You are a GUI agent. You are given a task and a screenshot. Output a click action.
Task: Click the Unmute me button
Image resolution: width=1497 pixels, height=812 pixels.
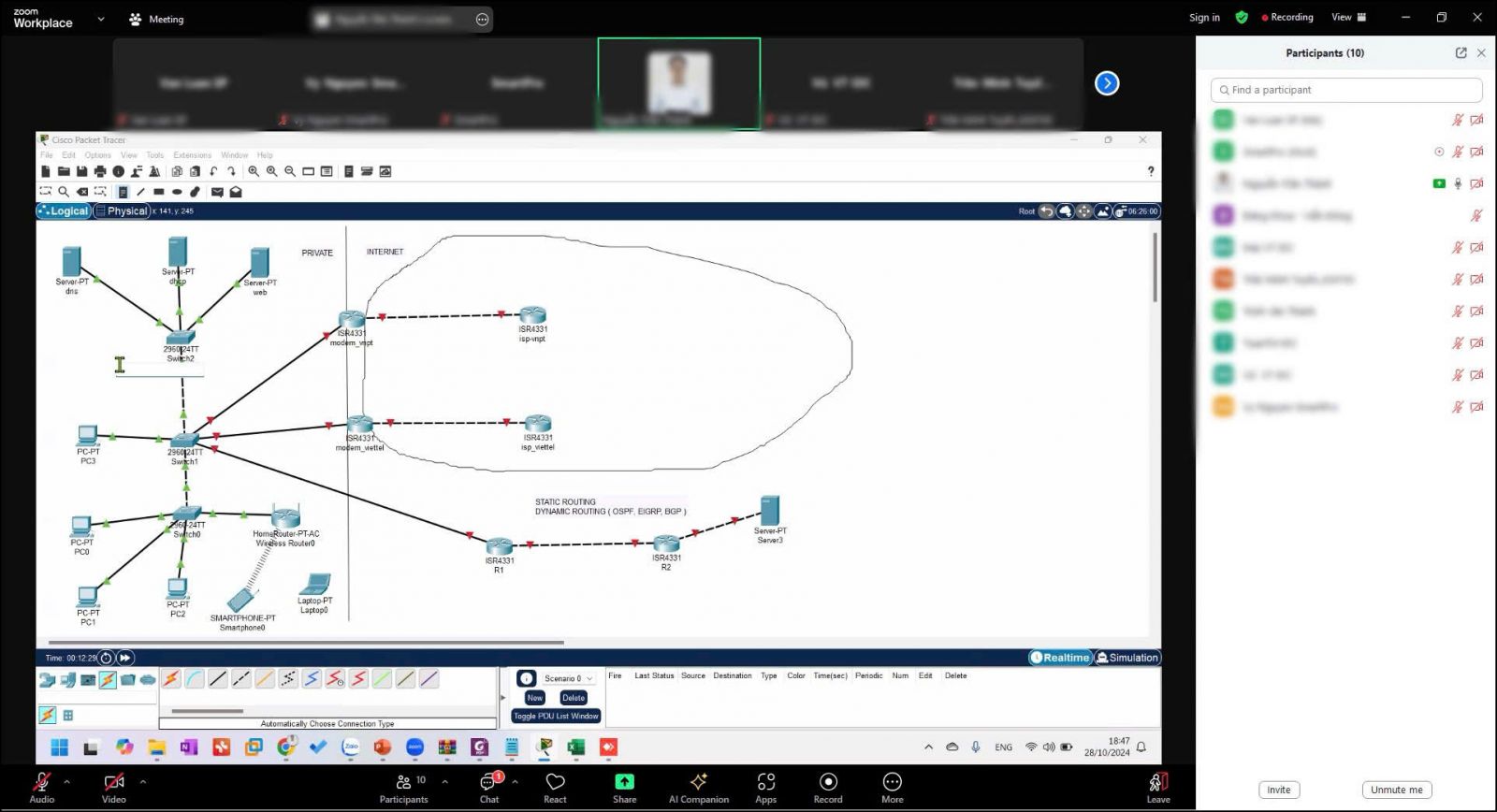click(1397, 790)
